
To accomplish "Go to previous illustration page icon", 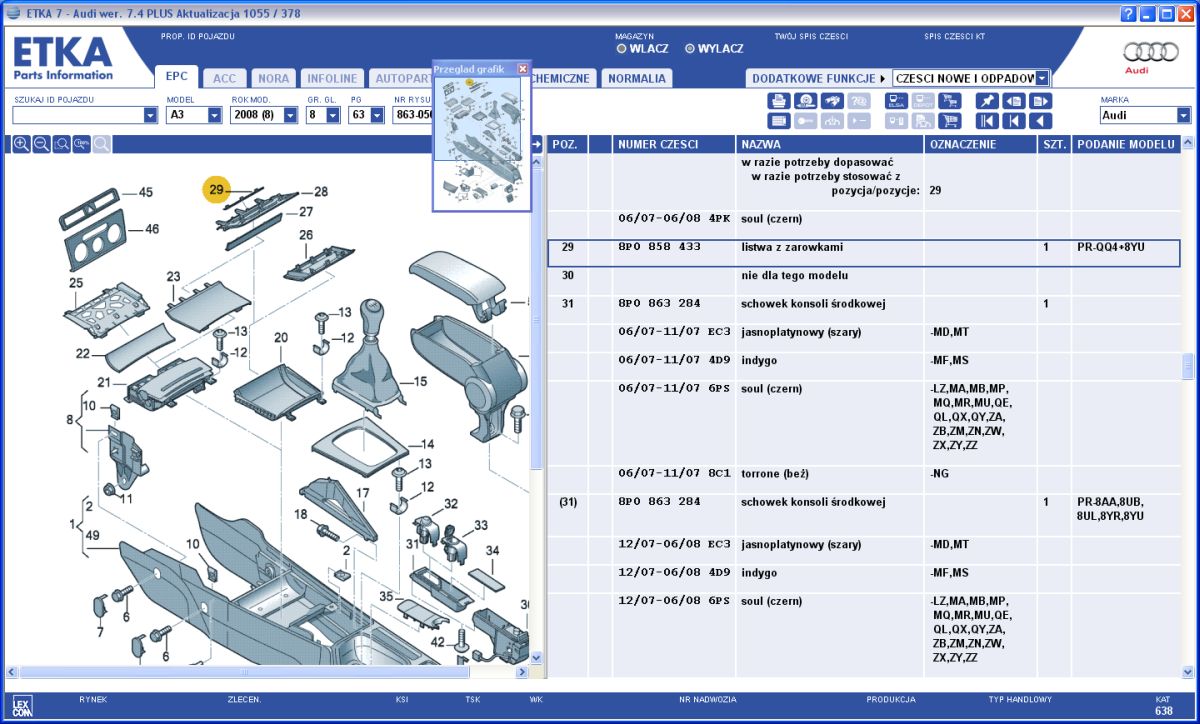I will (x=1014, y=101).
